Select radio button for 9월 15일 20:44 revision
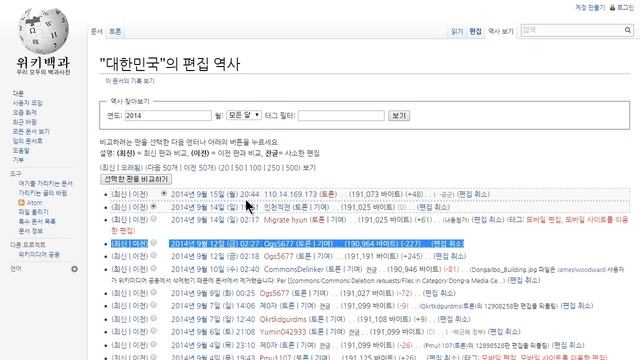The height and width of the screenshot is (360, 640). click(x=164, y=193)
